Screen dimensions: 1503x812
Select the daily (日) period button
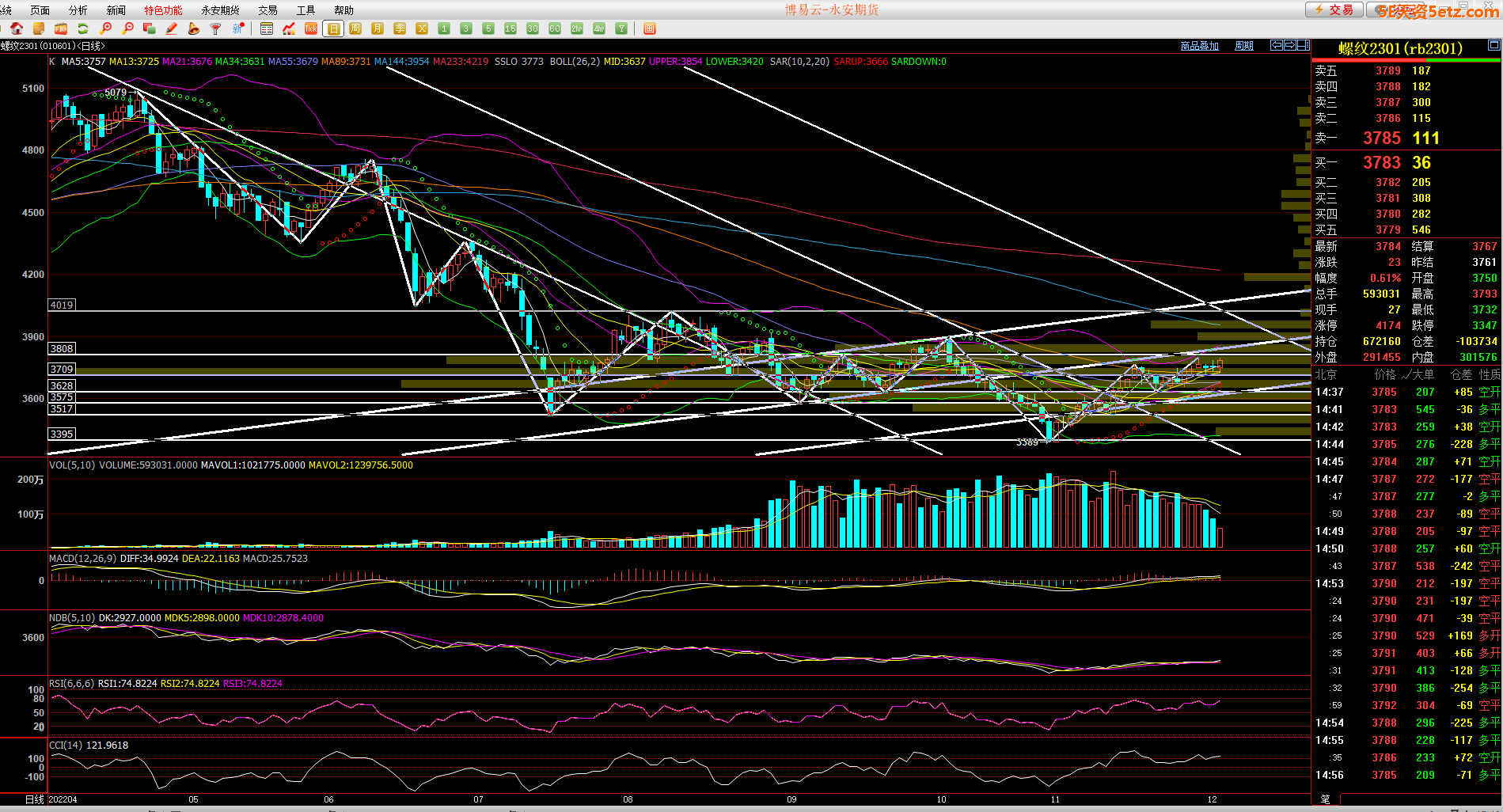click(x=333, y=28)
